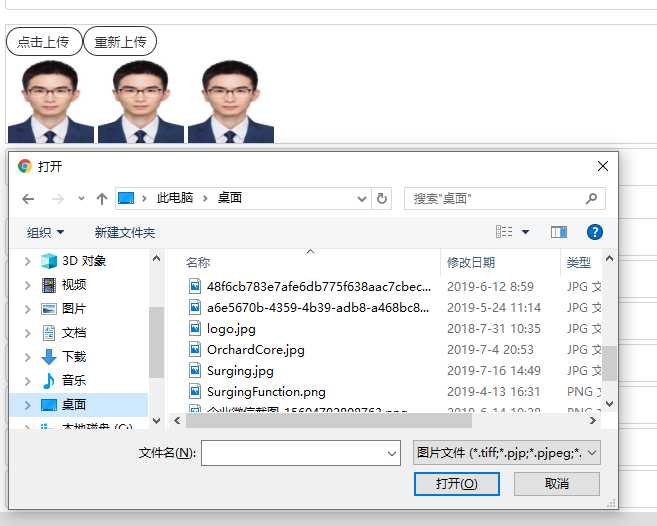The image size is (657, 526).
Task: Go back with the left arrow icon
Action: click(x=28, y=199)
